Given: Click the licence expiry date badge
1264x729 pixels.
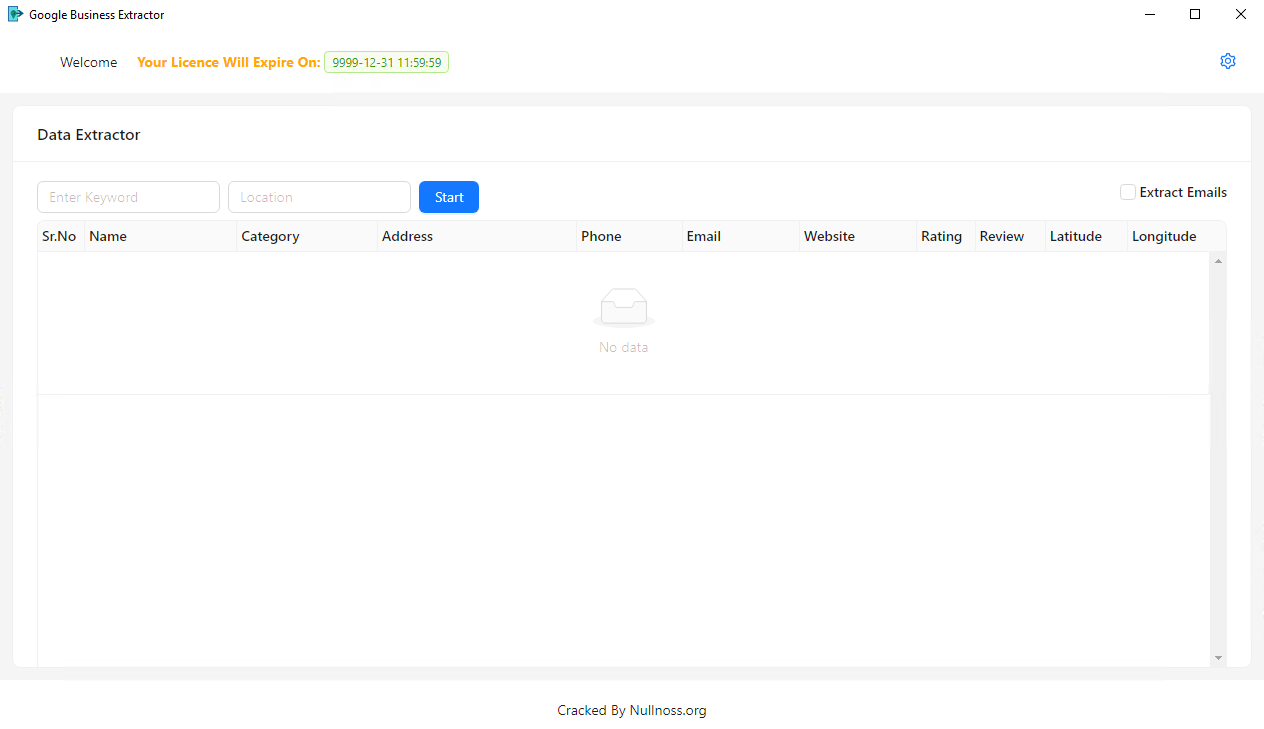Looking at the screenshot, I should tap(386, 62).
